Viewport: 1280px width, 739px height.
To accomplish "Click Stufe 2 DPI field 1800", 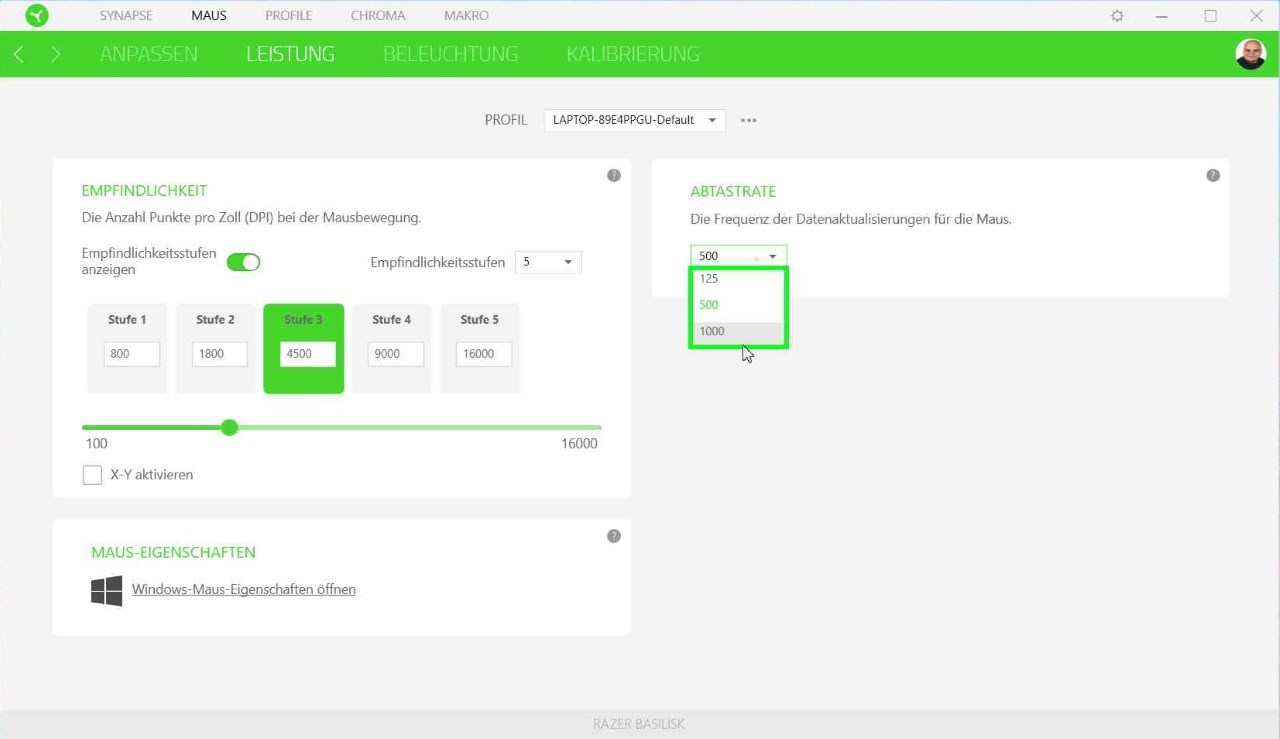I will [x=220, y=354].
